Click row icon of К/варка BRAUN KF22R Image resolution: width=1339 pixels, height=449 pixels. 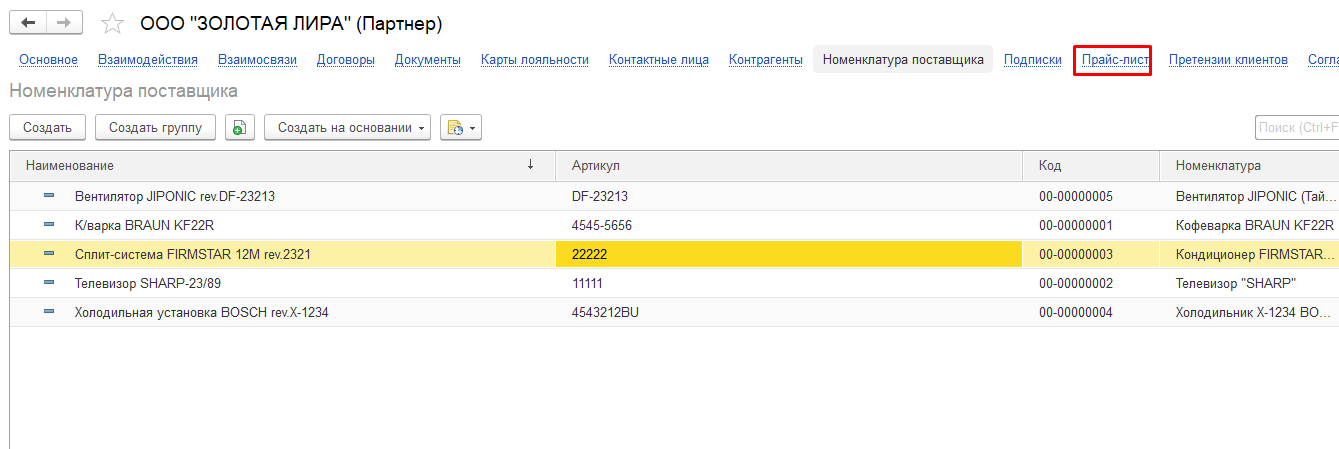pos(49,225)
